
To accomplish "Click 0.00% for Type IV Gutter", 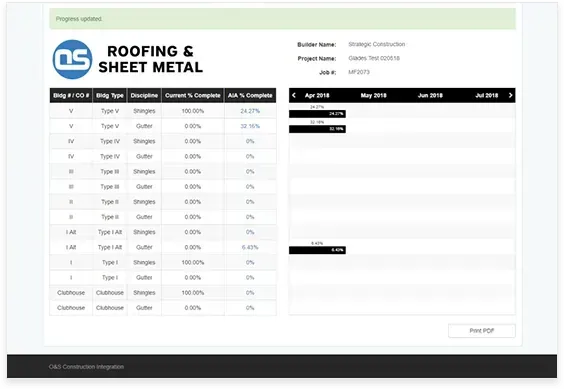I will click(193, 157).
